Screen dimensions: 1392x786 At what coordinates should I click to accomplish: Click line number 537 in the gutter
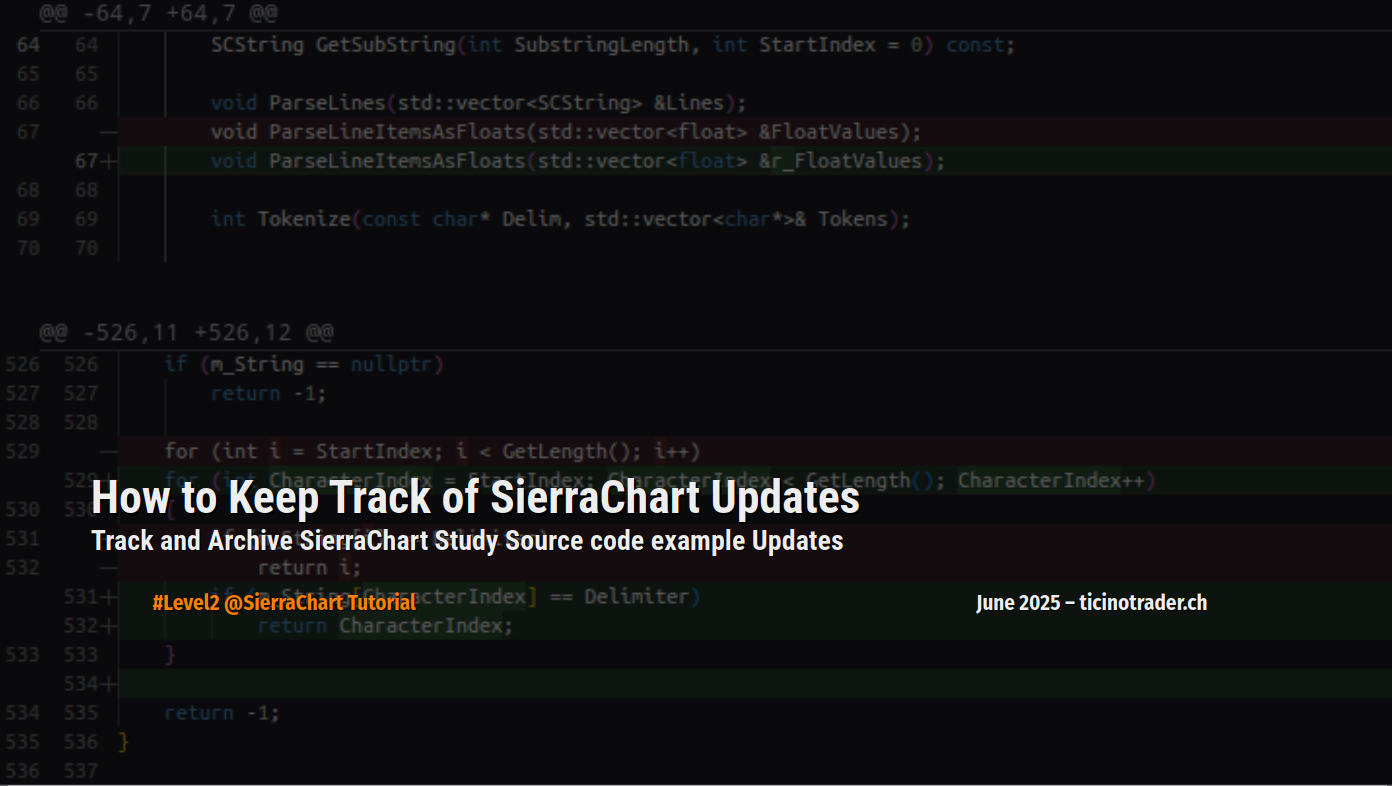[x=81, y=770]
